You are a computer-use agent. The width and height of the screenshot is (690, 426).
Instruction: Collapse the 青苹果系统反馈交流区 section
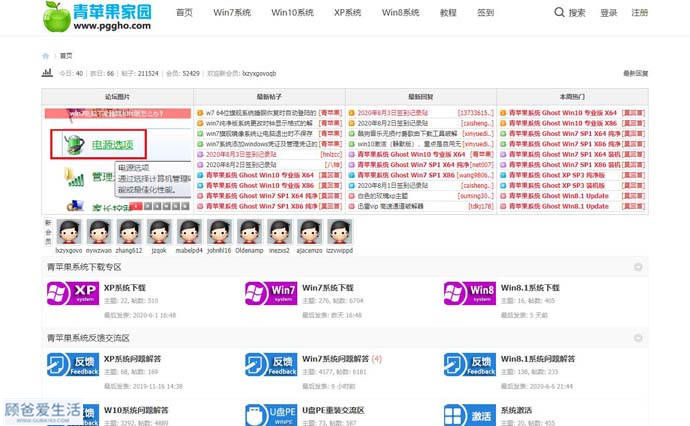(x=638, y=338)
